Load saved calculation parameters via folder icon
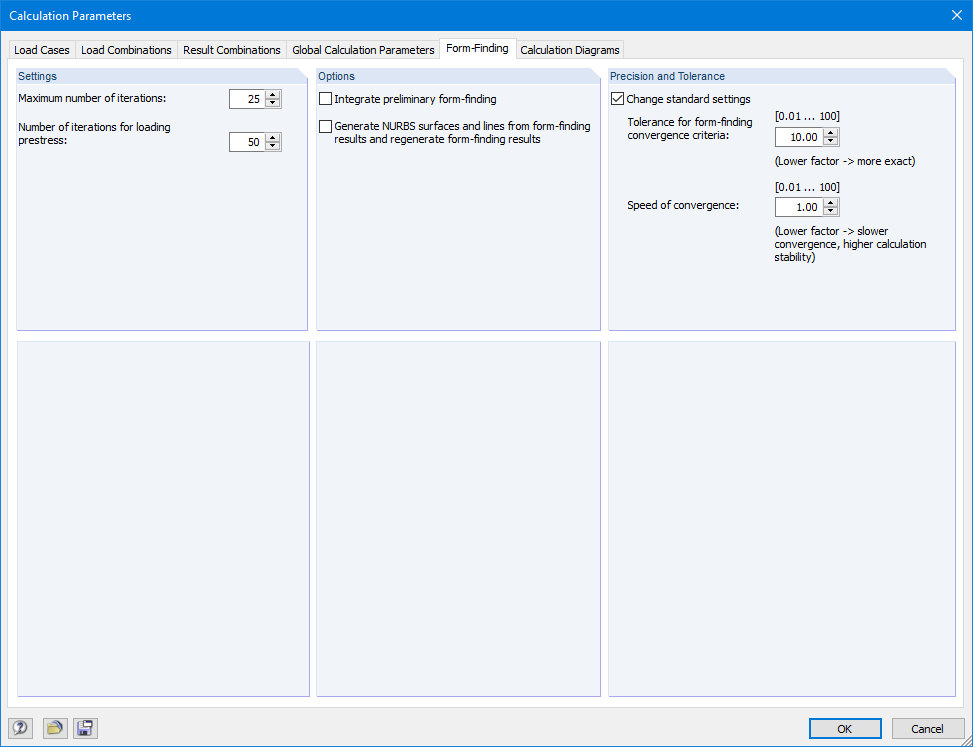This screenshot has height=747, width=973. pyautogui.click(x=55, y=728)
